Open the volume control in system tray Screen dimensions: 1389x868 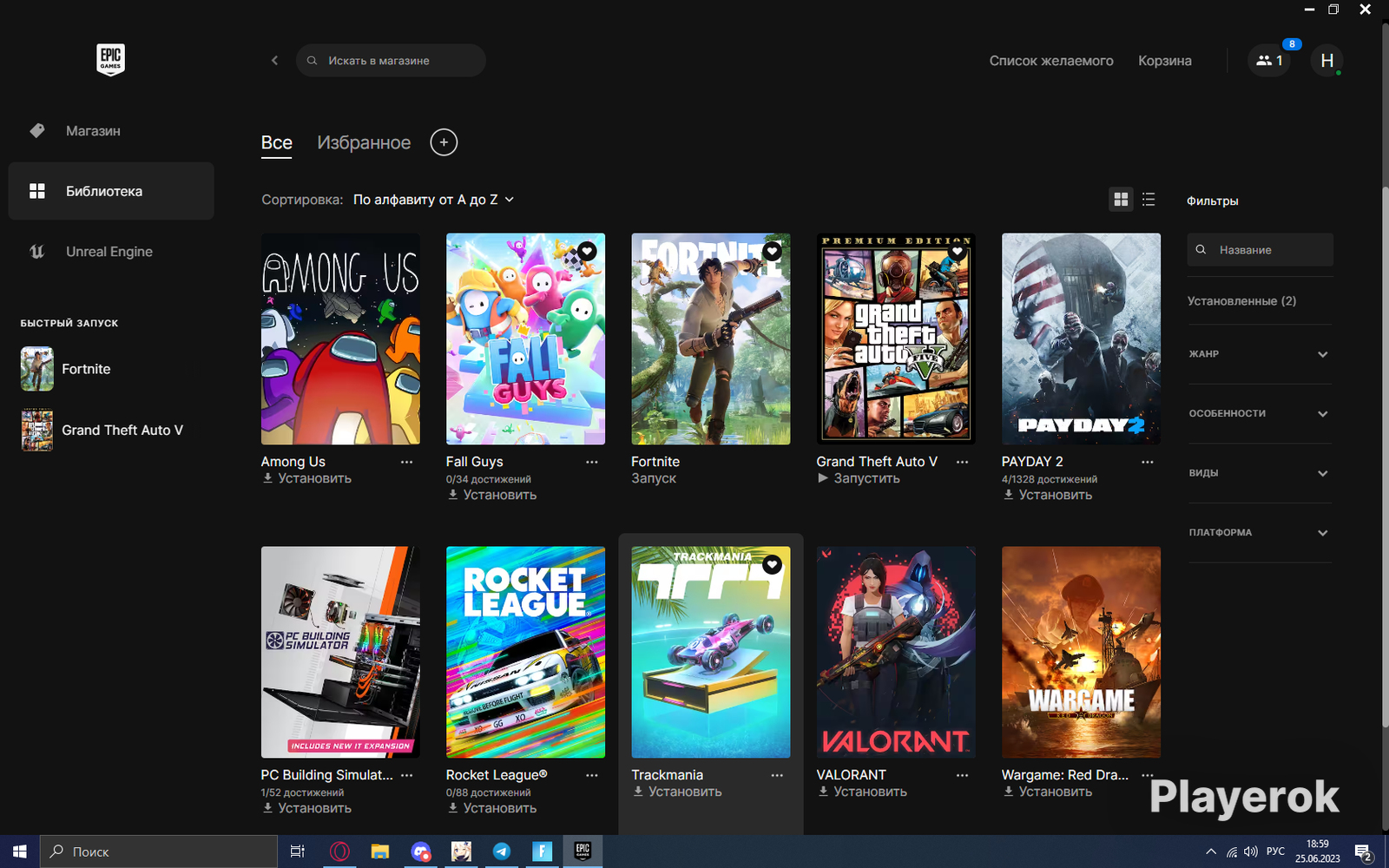(x=1251, y=852)
